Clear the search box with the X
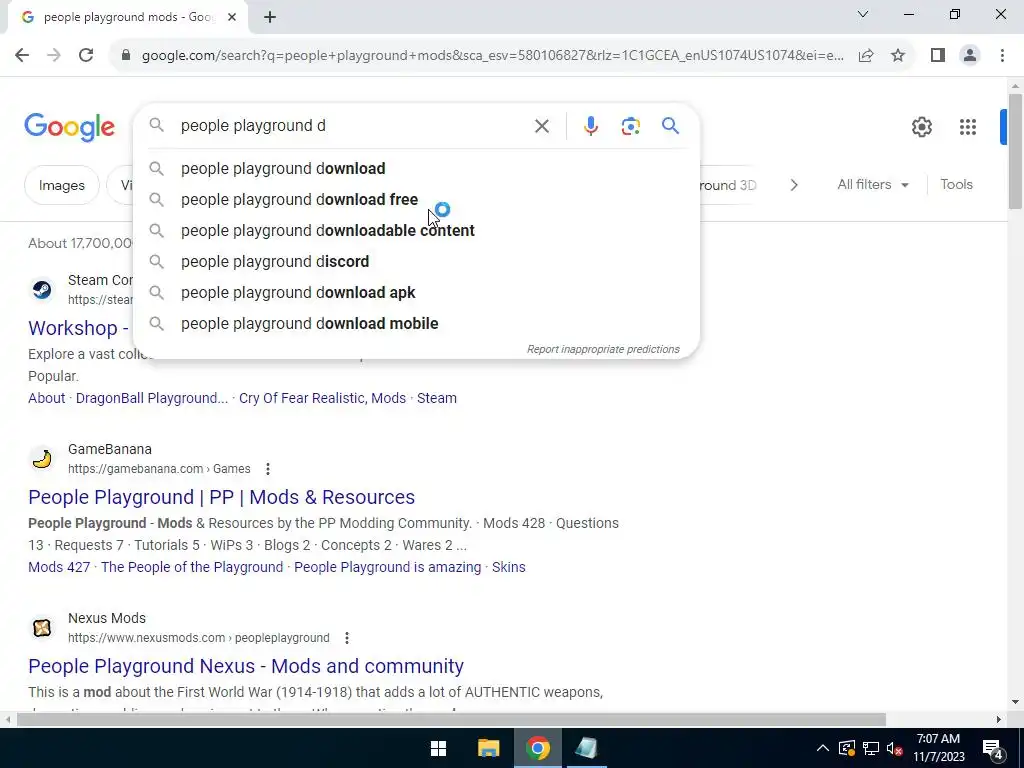1024x768 pixels. click(x=541, y=126)
